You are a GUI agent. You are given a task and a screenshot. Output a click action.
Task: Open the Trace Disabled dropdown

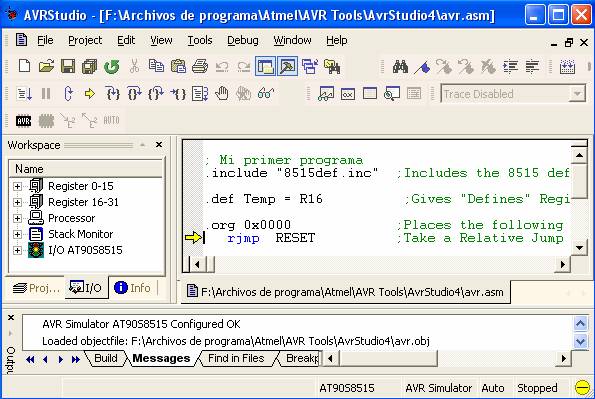[x=577, y=94]
